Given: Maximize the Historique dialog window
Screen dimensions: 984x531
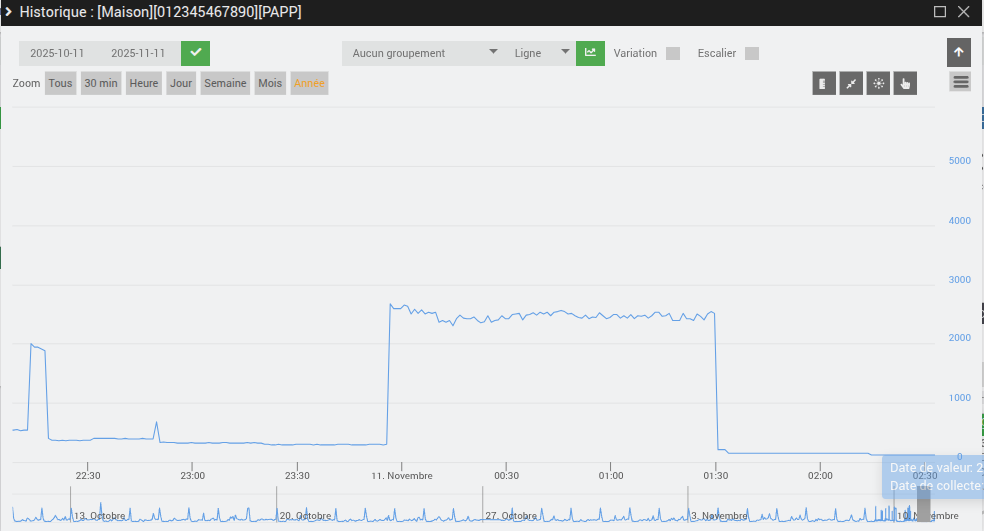Looking at the screenshot, I should [939, 12].
